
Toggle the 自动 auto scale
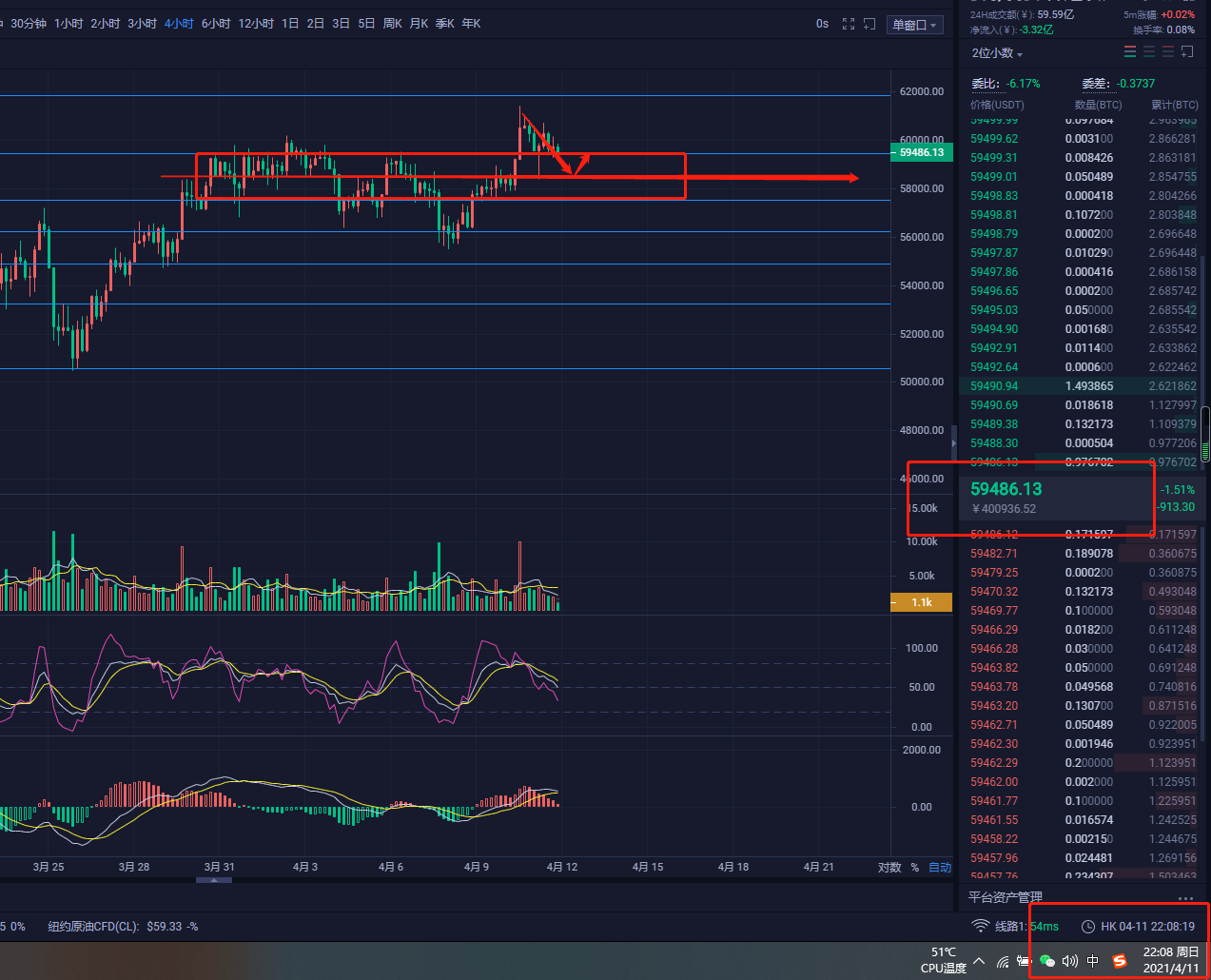[940, 868]
